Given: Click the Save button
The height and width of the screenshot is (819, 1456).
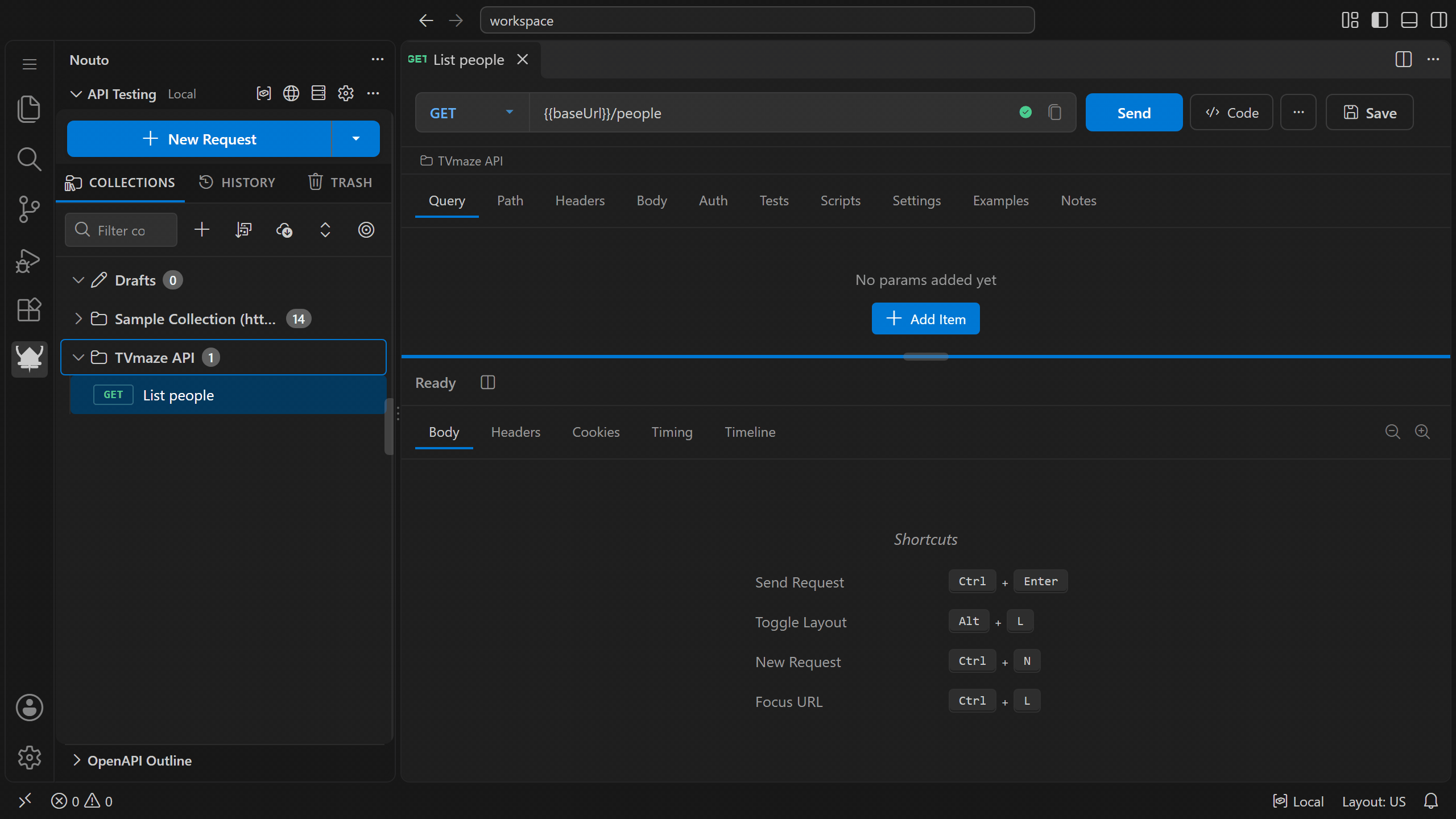Looking at the screenshot, I should coord(1370,113).
